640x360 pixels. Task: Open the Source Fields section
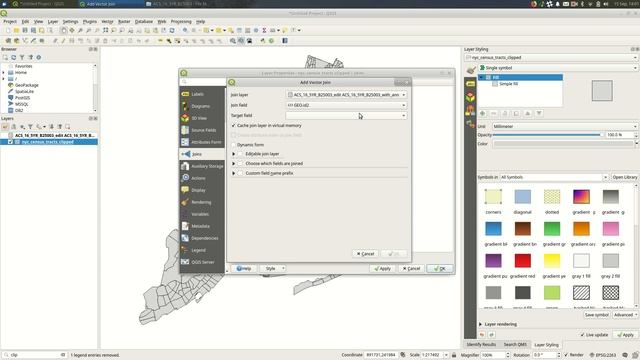pos(202,130)
